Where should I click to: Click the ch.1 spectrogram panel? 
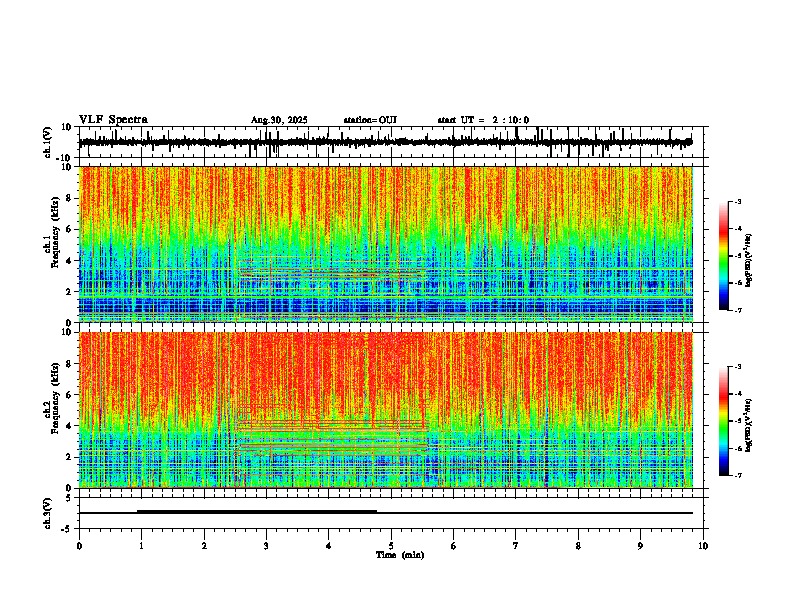tap(386, 244)
